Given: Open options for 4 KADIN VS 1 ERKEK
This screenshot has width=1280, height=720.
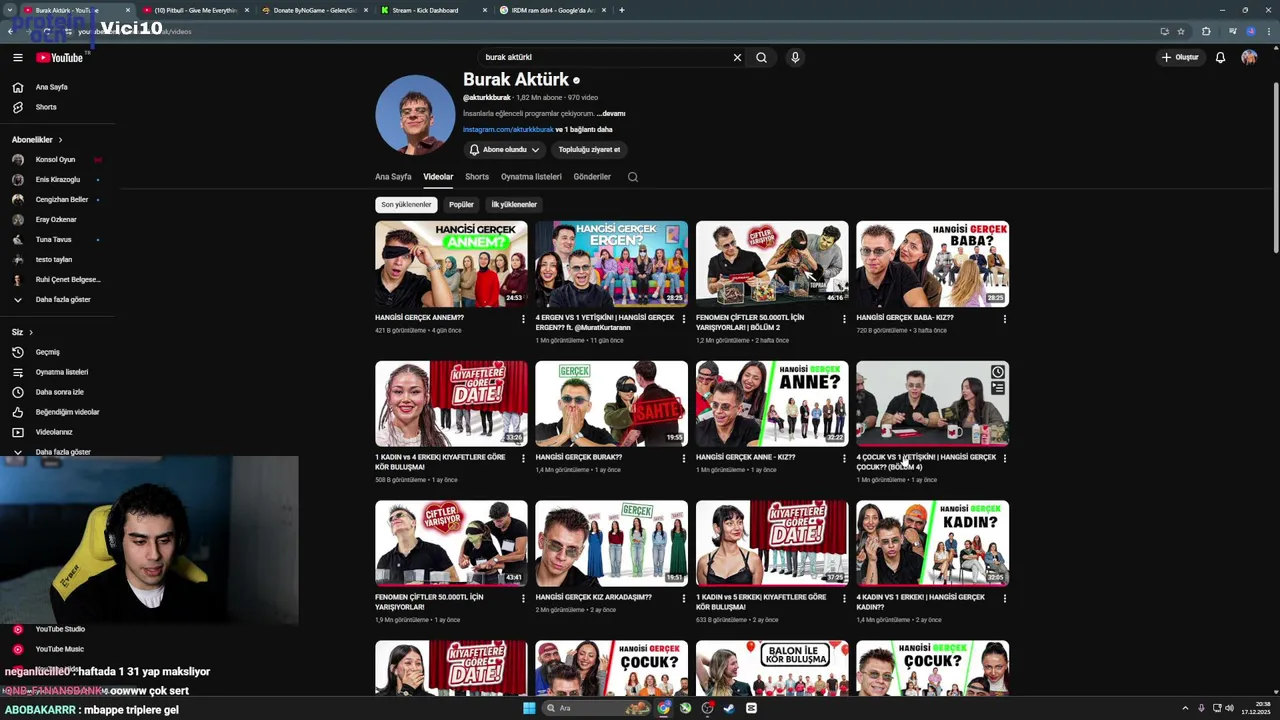Looking at the screenshot, I should click(x=1004, y=599).
